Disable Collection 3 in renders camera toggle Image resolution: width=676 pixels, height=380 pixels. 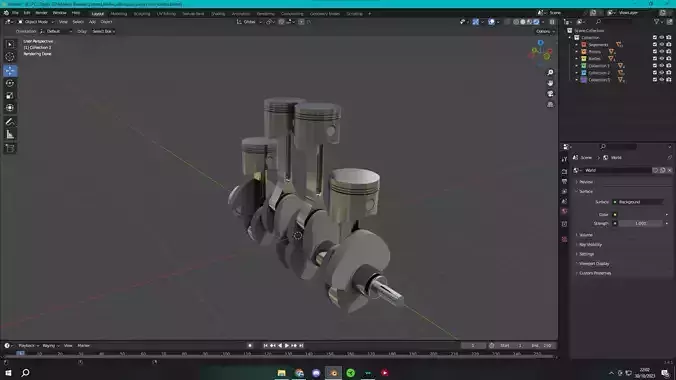click(x=669, y=80)
